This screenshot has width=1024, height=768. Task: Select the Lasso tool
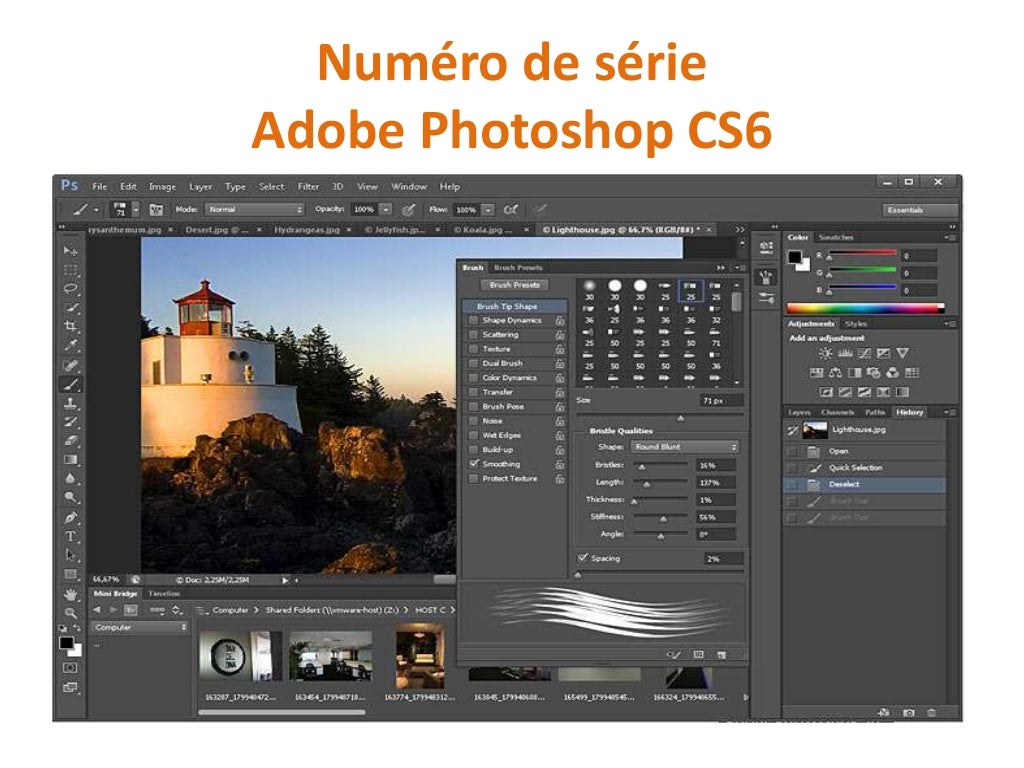click(71, 289)
